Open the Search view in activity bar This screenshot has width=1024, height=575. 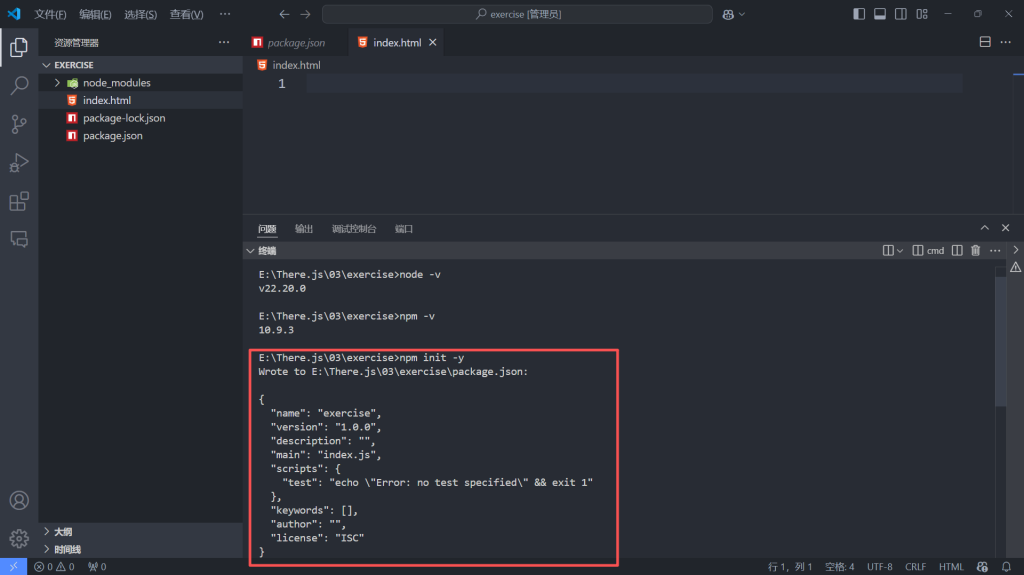[x=19, y=85]
